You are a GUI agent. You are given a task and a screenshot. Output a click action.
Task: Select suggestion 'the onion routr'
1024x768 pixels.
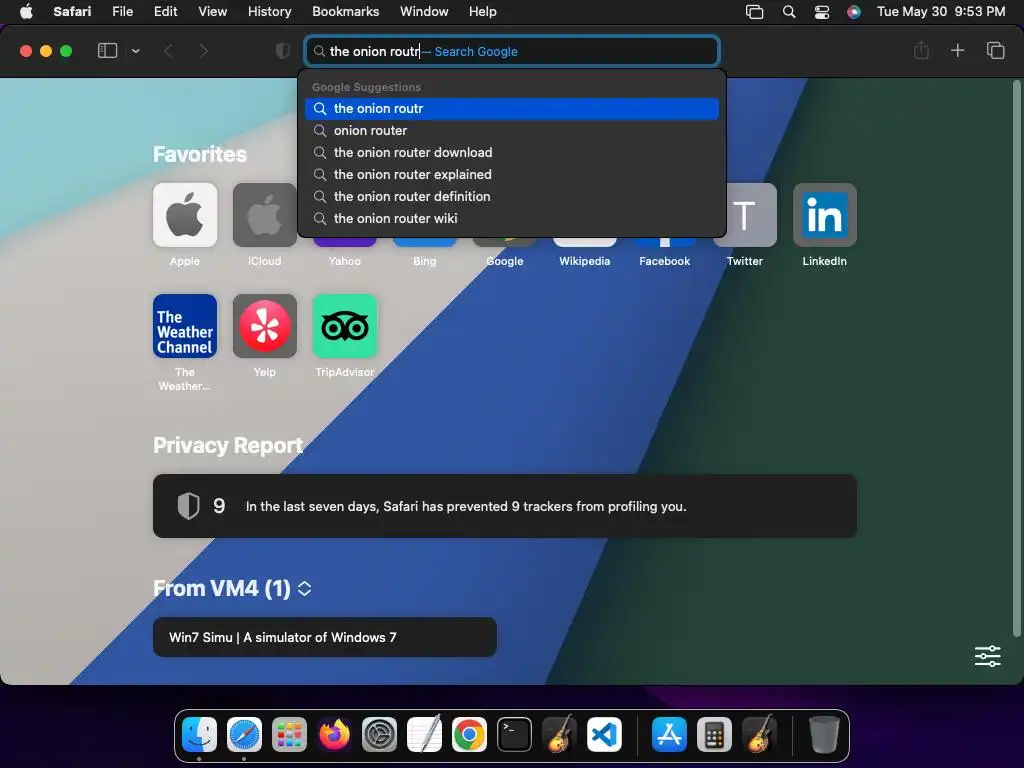tap(512, 108)
